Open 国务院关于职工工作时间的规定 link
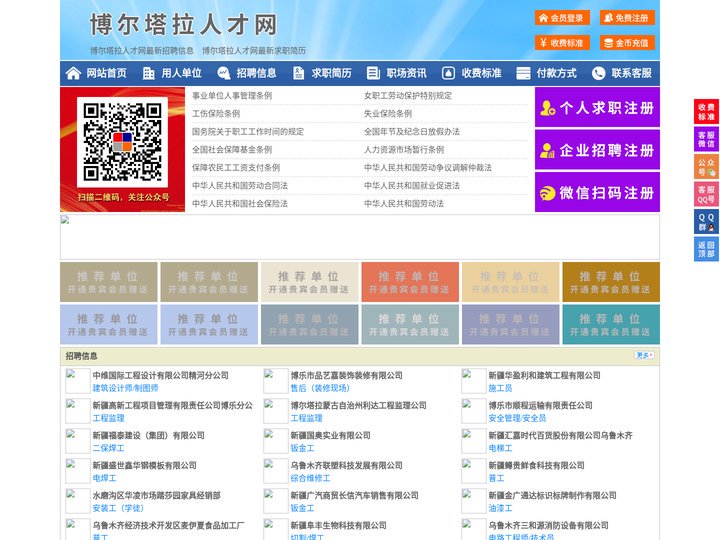 pyautogui.click(x=248, y=131)
